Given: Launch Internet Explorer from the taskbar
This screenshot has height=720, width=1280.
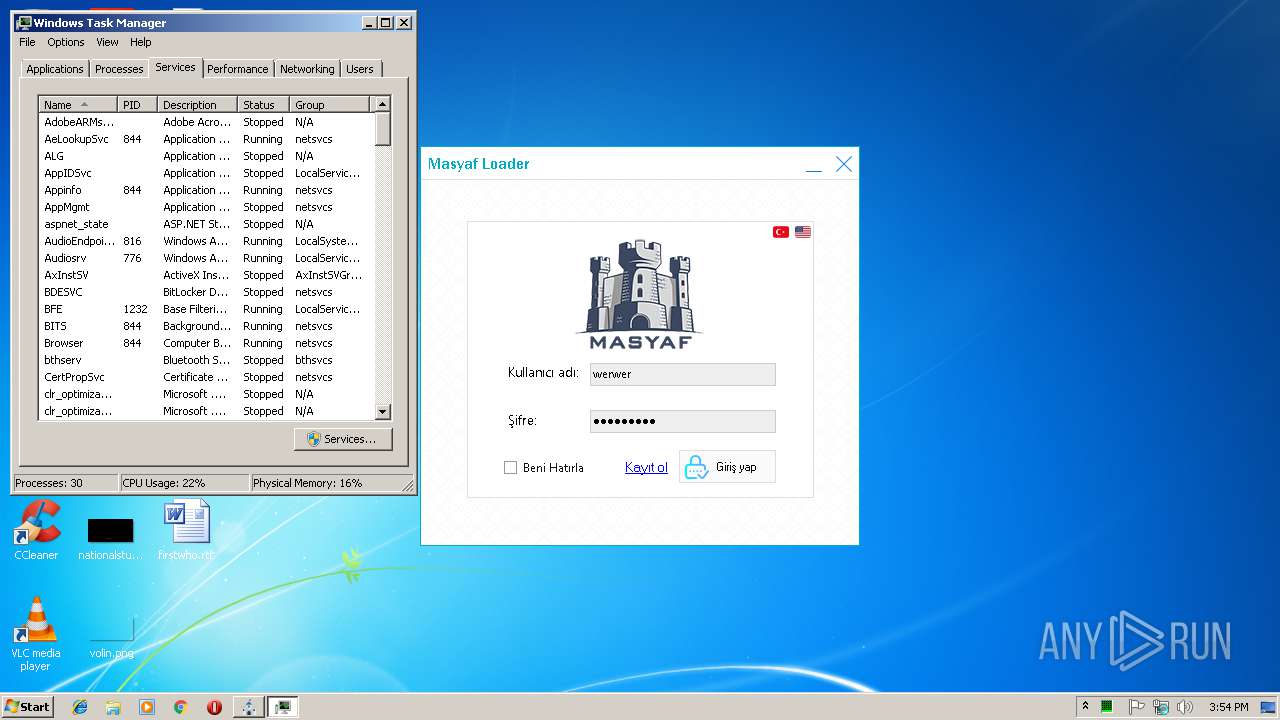Looking at the screenshot, I should click(80, 707).
